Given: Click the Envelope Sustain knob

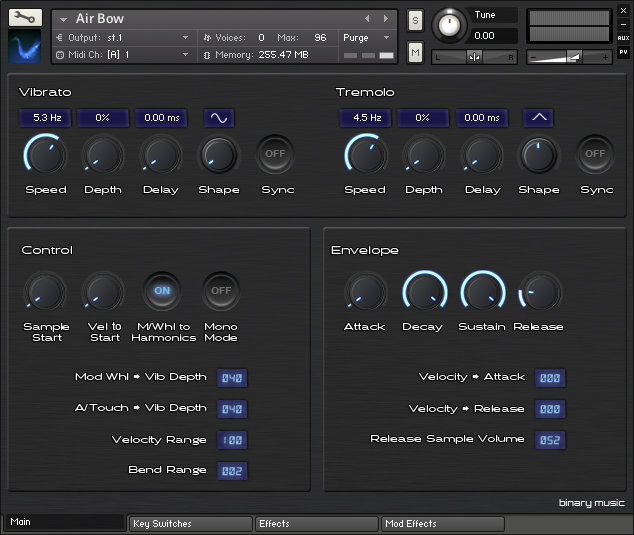Looking at the screenshot, I should coord(482,292).
